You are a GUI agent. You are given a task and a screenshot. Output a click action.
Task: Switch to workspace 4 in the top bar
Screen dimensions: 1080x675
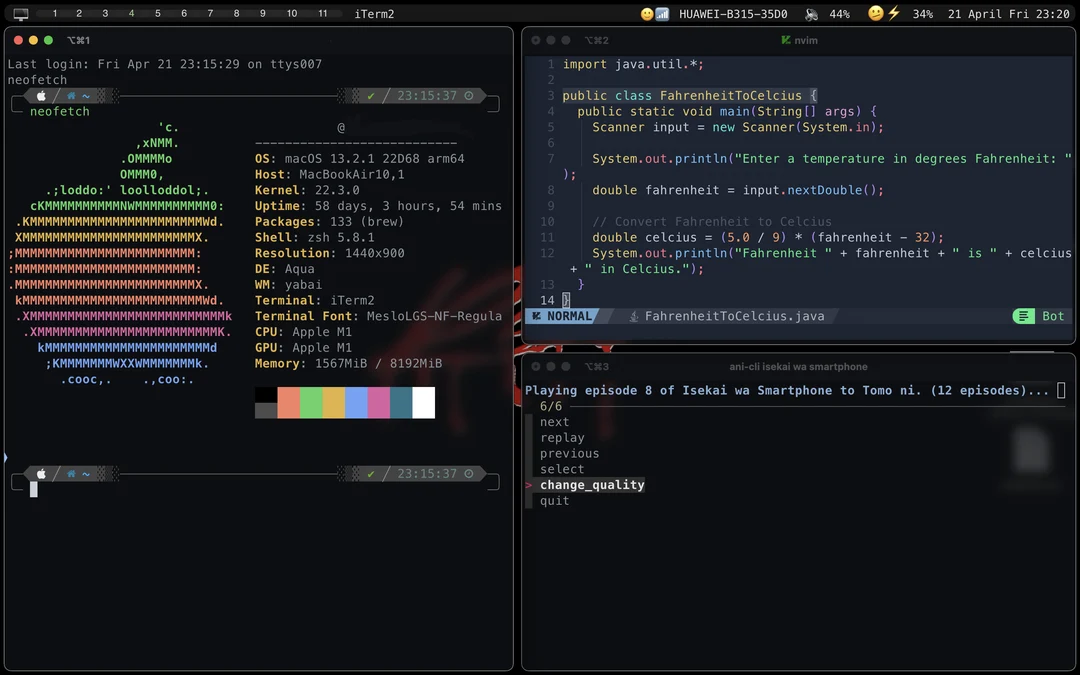point(132,14)
